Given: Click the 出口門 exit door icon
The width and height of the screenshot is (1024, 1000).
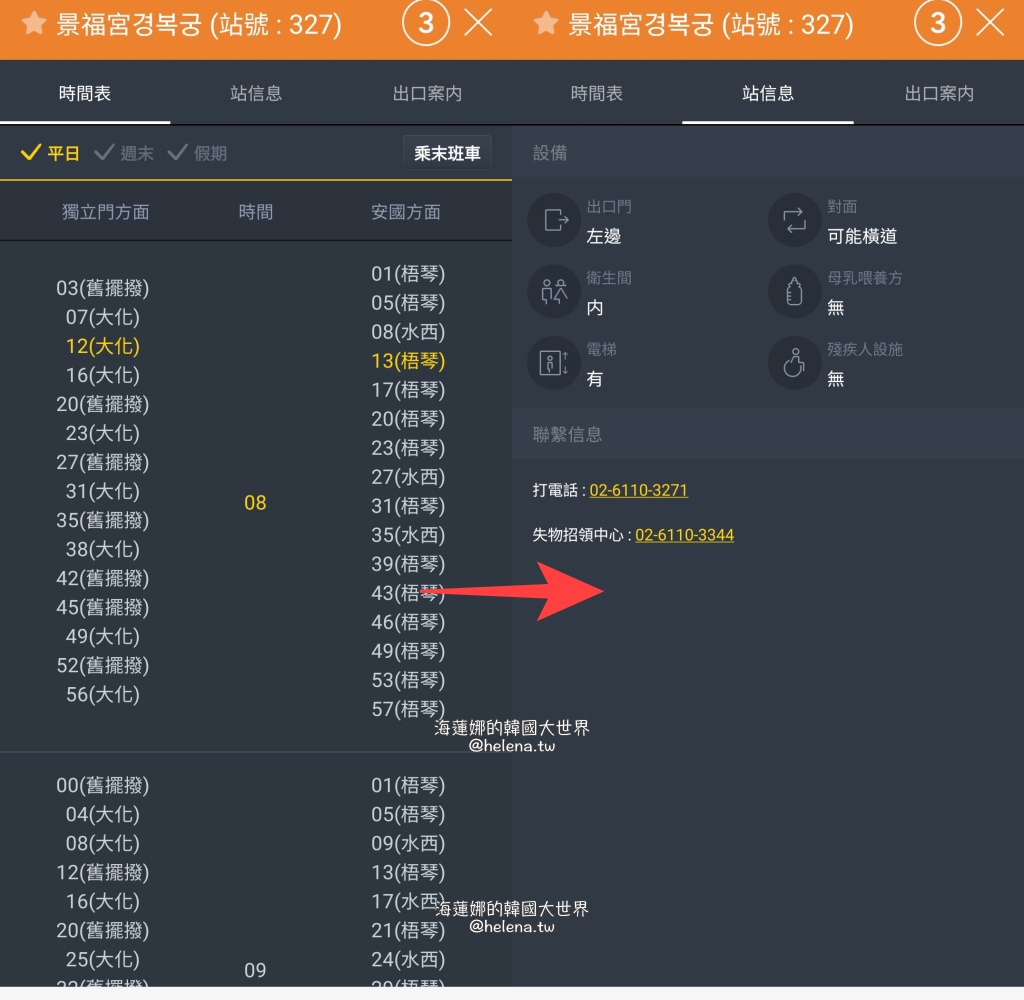Looking at the screenshot, I should coord(554,220).
